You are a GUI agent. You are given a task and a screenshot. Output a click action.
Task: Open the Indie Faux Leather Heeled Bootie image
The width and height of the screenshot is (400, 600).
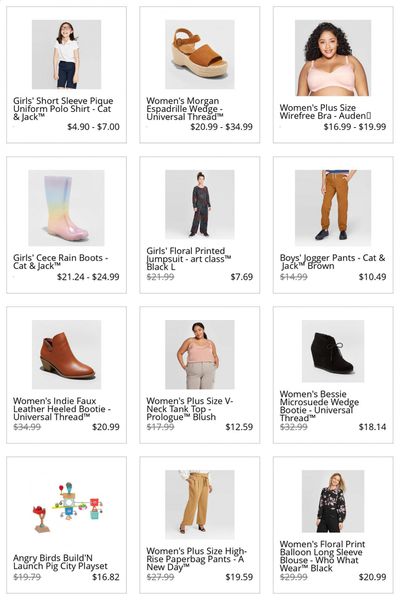pos(66,354)
